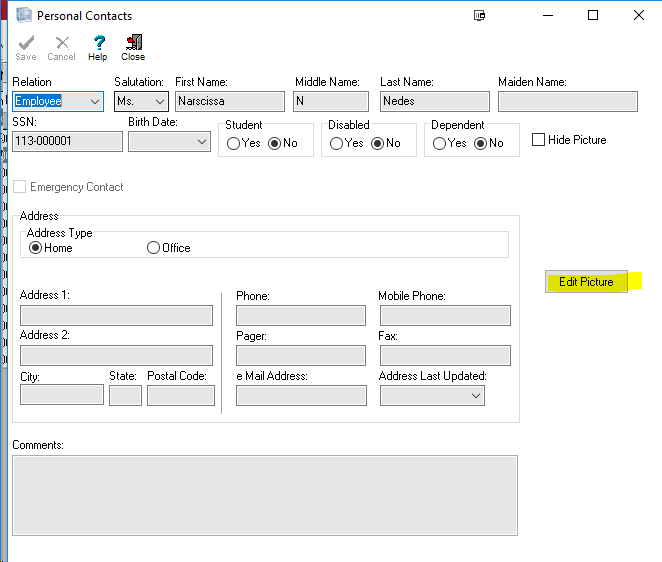This screenshot has height=562, width=662.
Task: Open the Birth Date dropdown
Action: point(200,142)
